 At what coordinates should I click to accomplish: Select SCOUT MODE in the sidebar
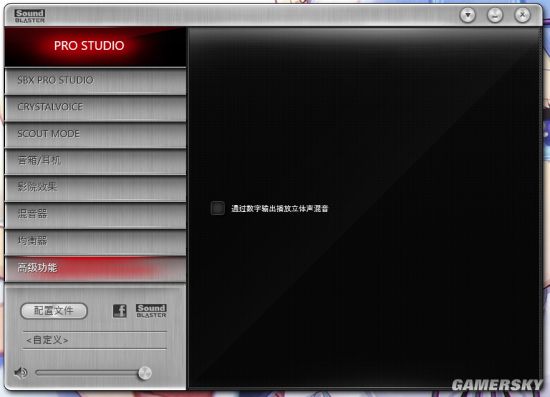[x=95, y=134]
